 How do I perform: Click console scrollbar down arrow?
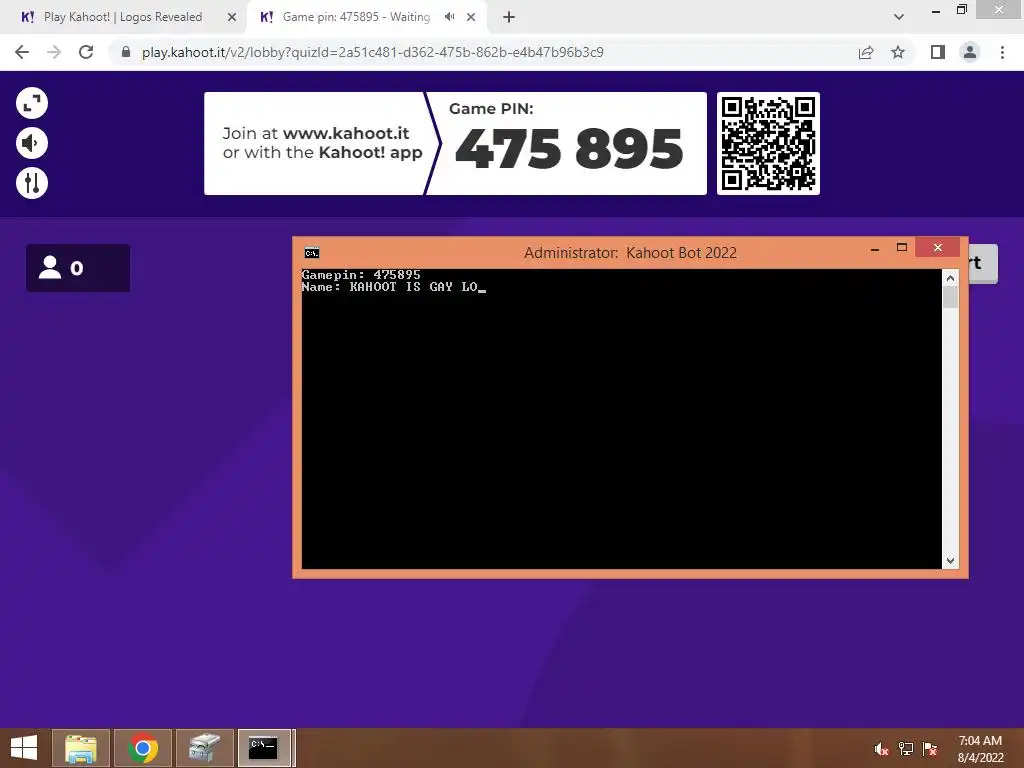point(950,560)
